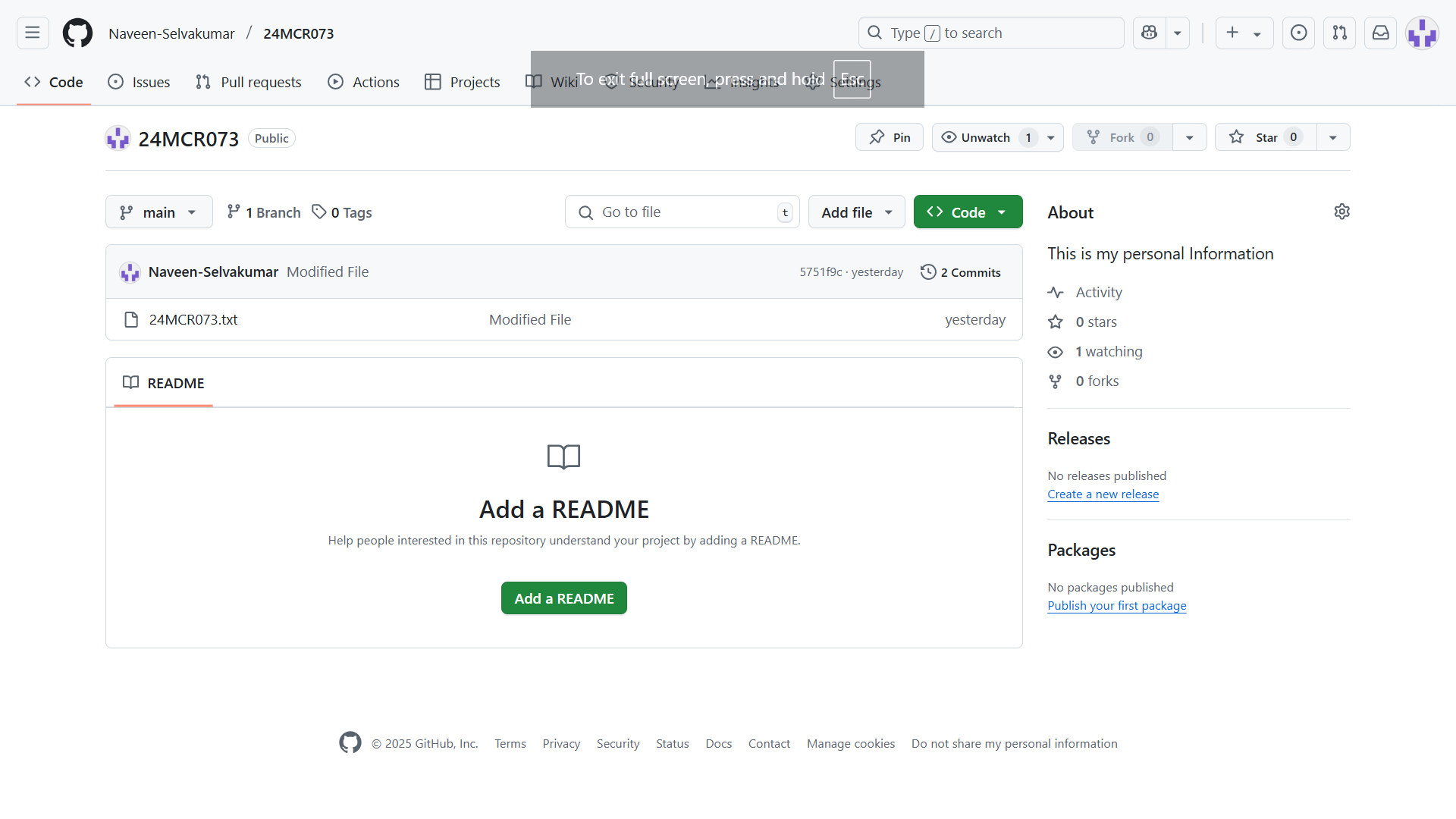This screenshot has height=819, width=1456.
Task: Expand the Star lists dropdown arrow
Action: [1333, 137]
